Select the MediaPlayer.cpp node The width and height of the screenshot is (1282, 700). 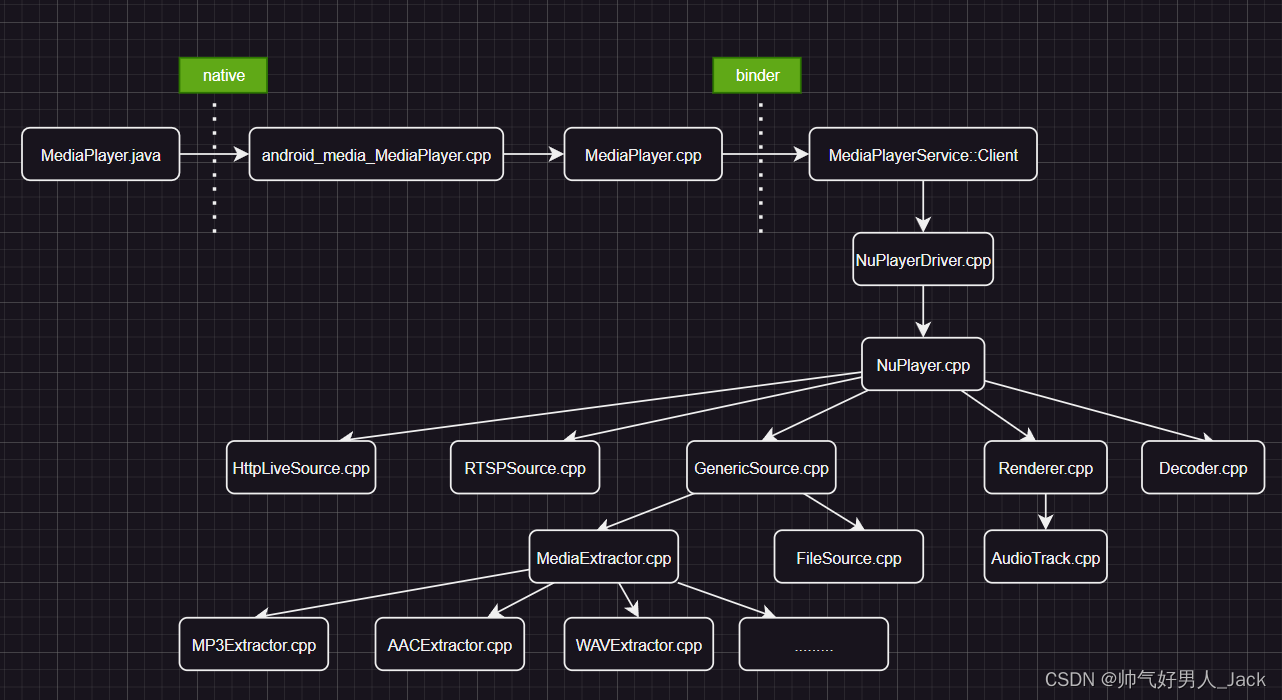643,154
